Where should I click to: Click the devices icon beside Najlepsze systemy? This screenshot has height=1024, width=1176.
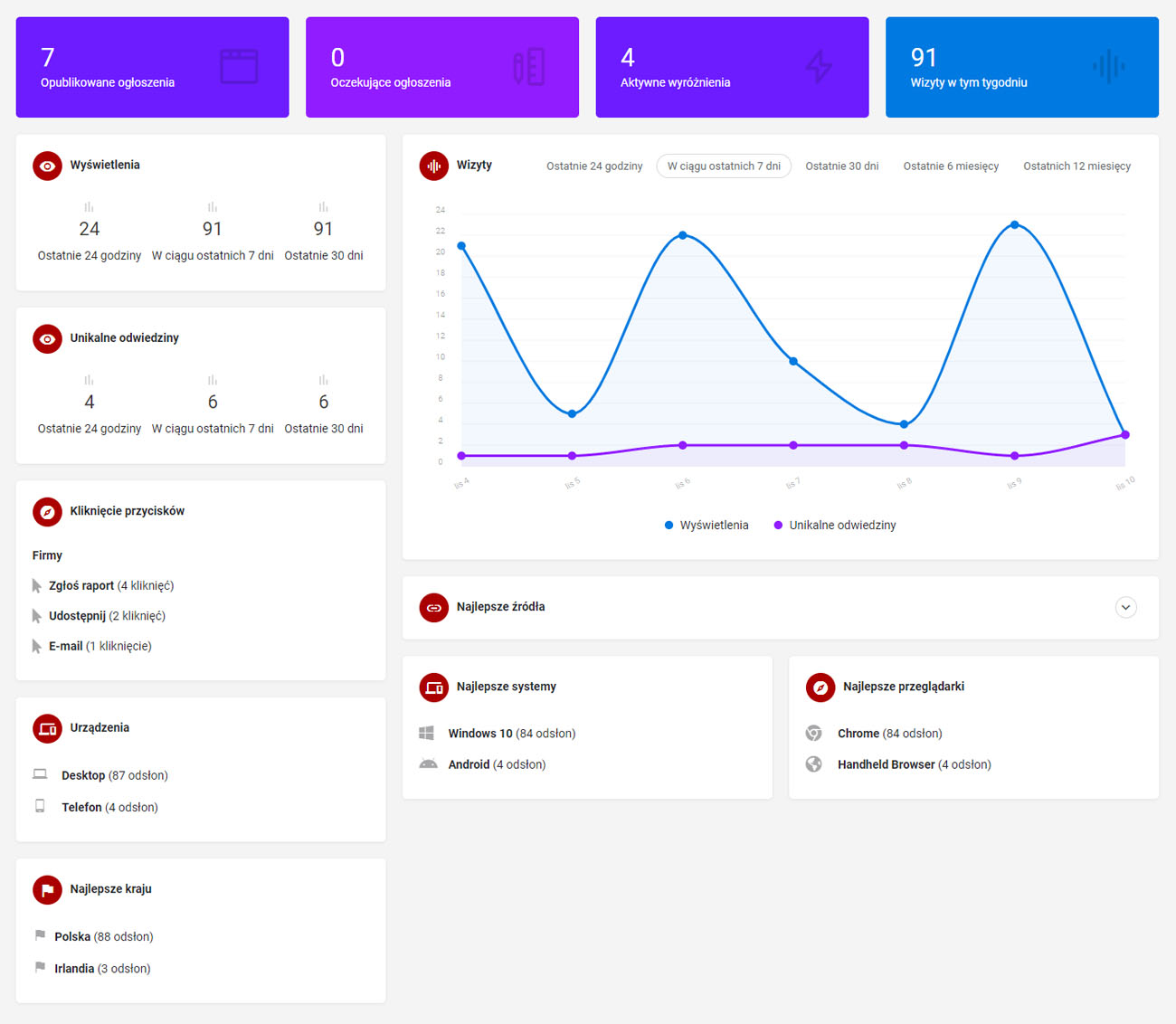[434, 687]
